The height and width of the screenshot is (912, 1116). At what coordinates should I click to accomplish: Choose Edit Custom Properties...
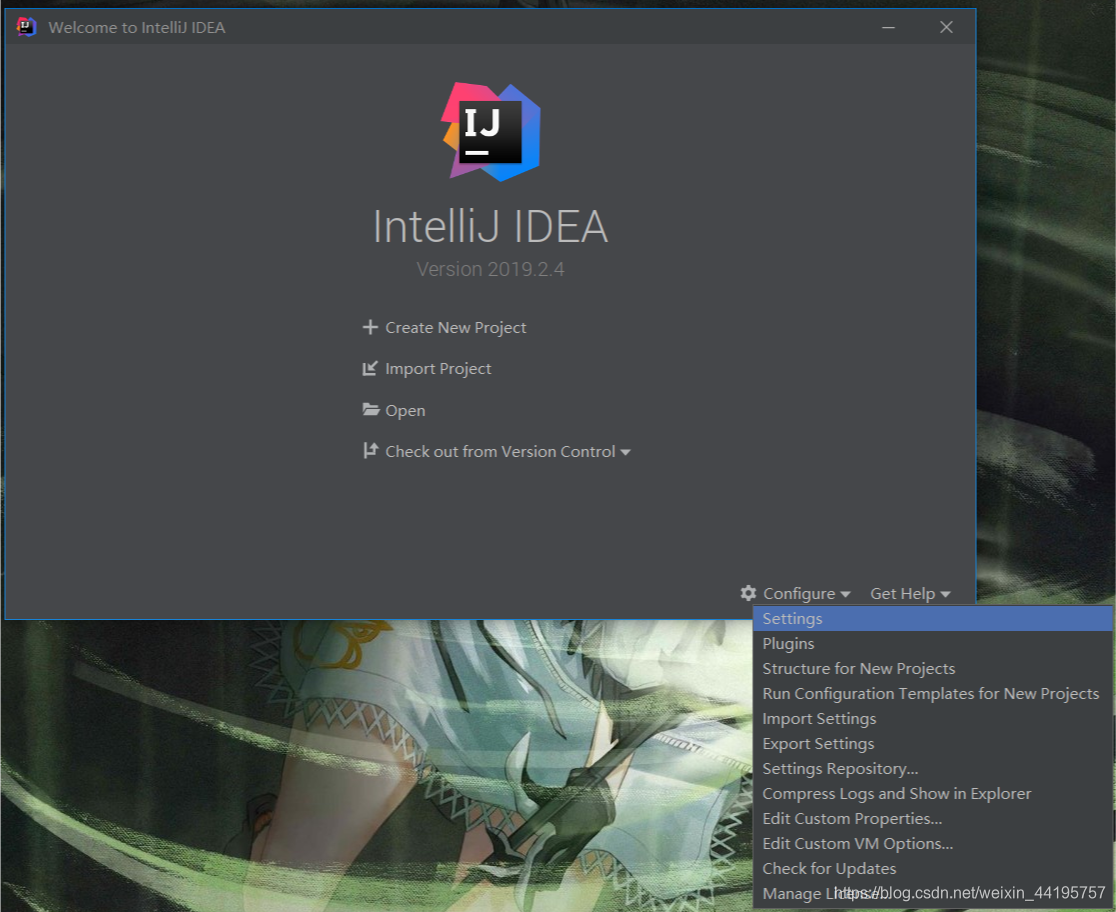(x=932, y=818)
